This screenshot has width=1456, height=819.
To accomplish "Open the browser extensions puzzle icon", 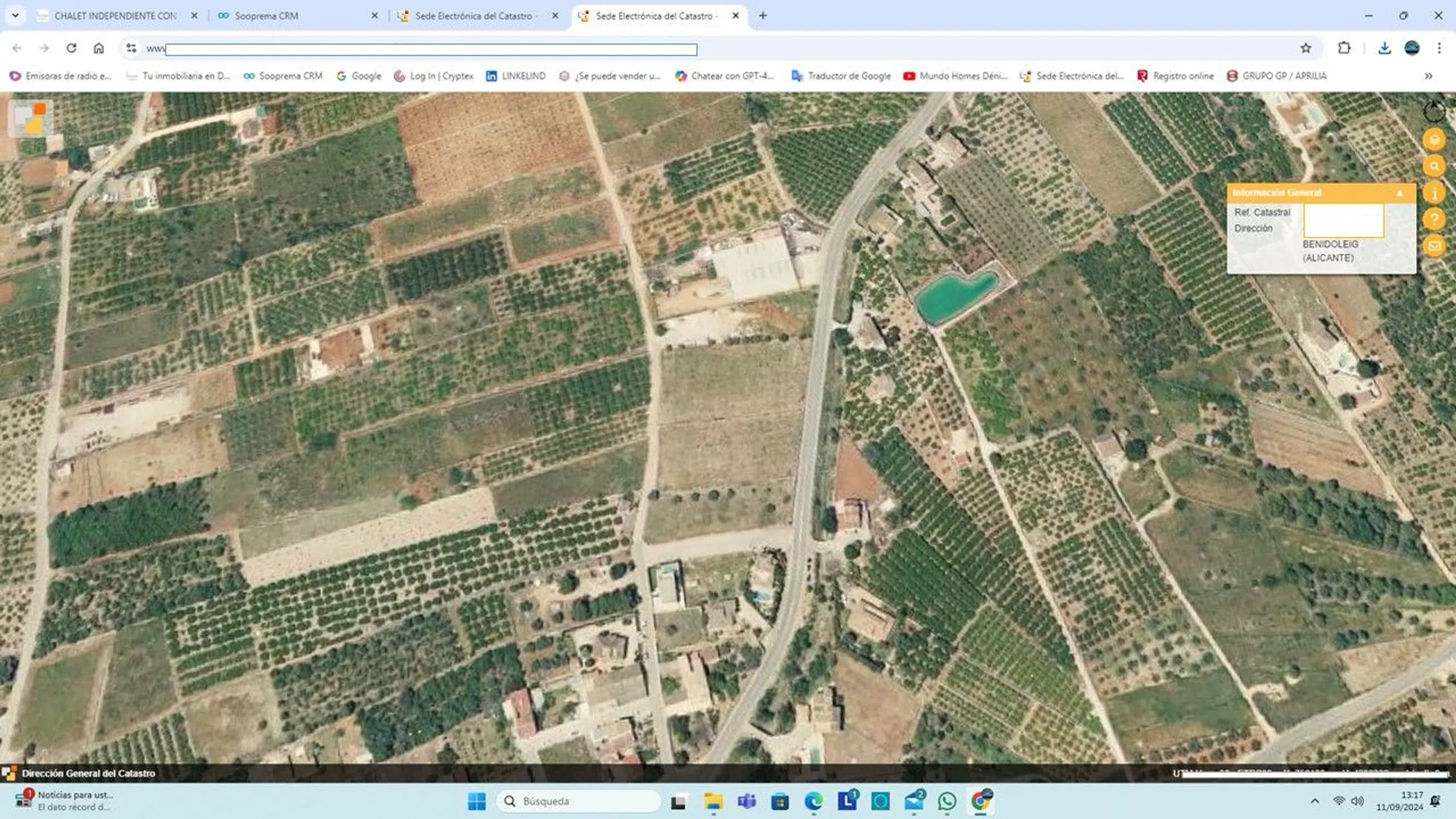I will [x=1344, y=49].
